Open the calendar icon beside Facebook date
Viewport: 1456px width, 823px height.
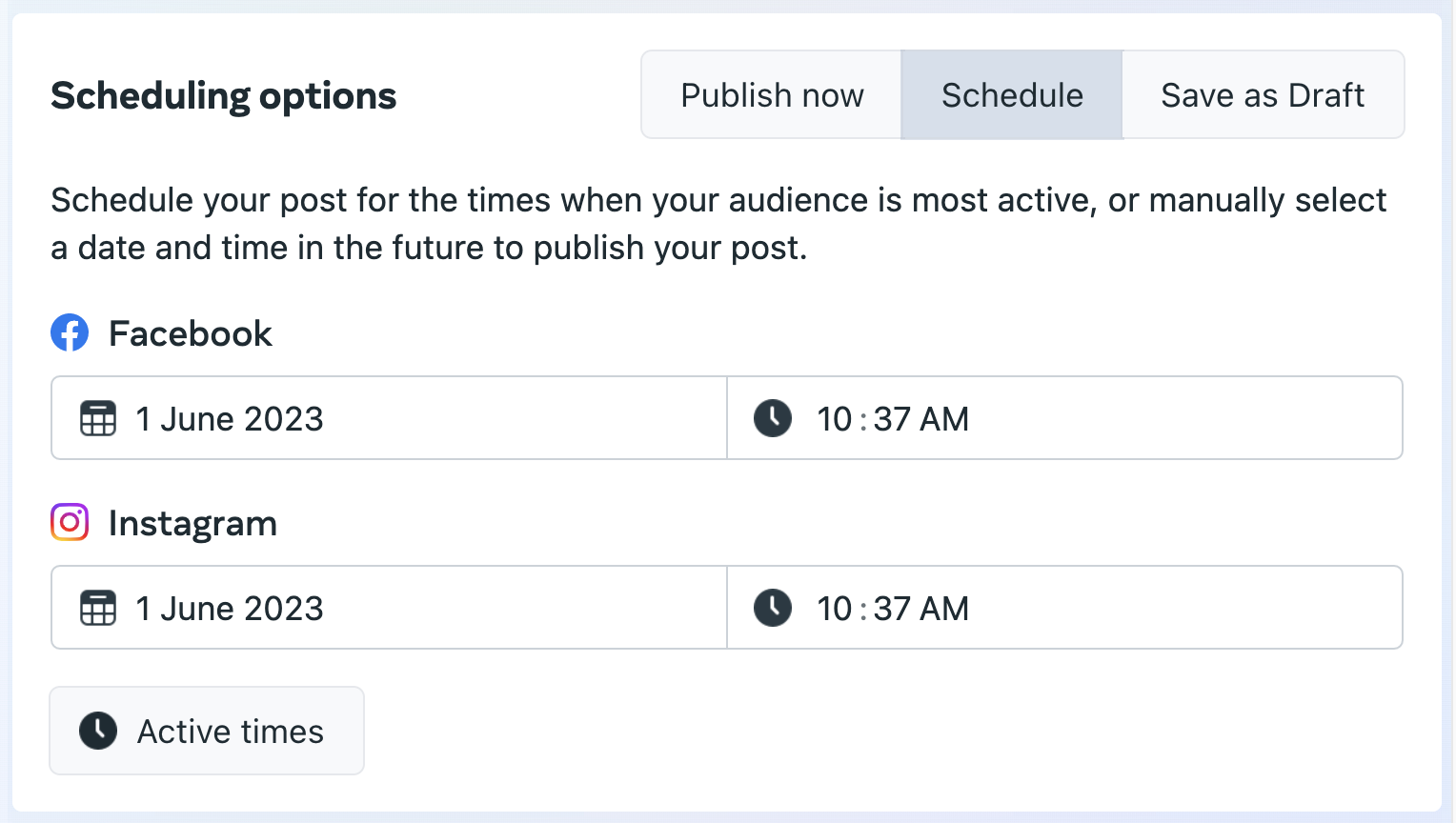pyautogui.click(x=97, y=418)
